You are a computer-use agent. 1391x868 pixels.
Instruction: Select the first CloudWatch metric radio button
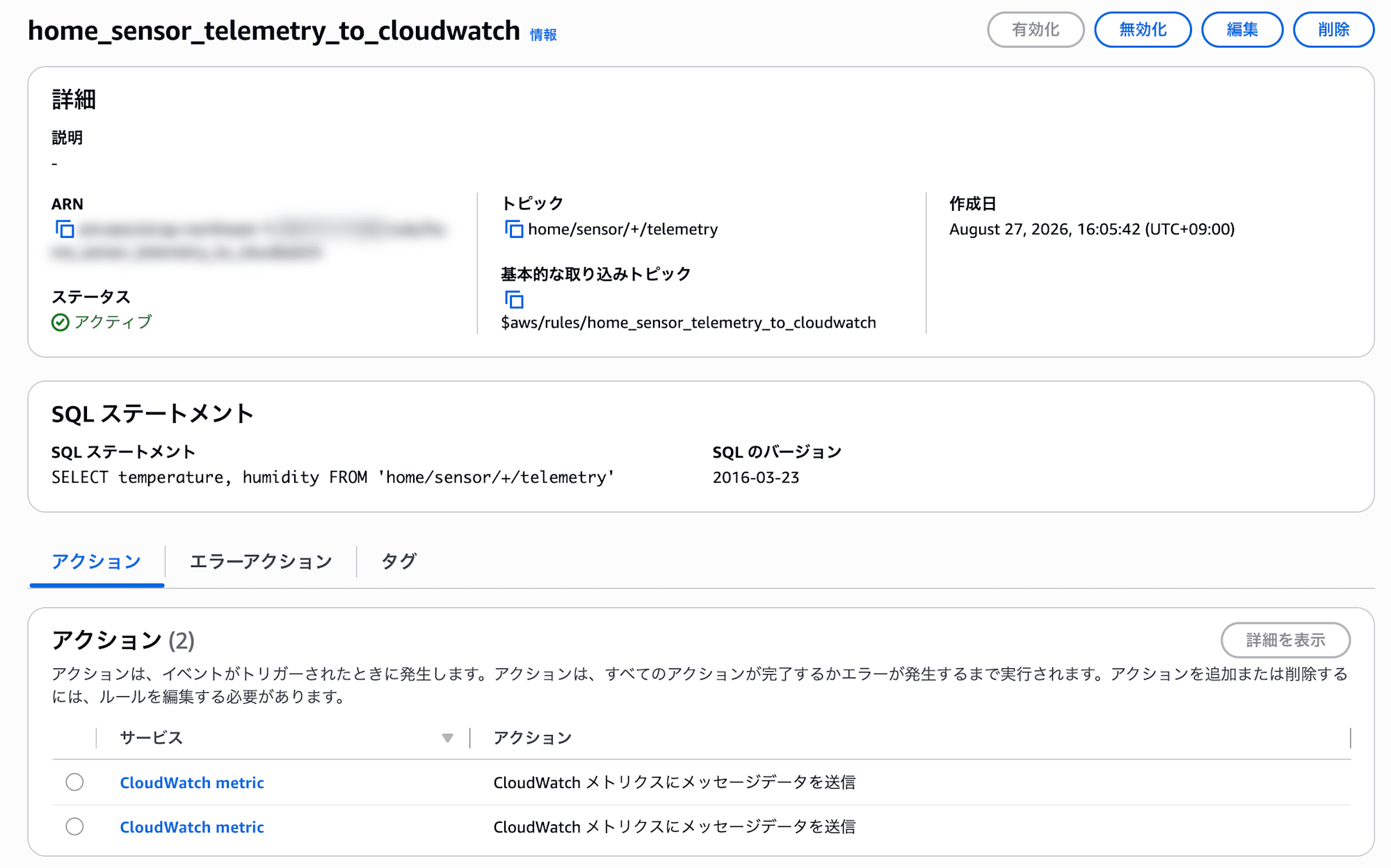(x=74, y=782)
